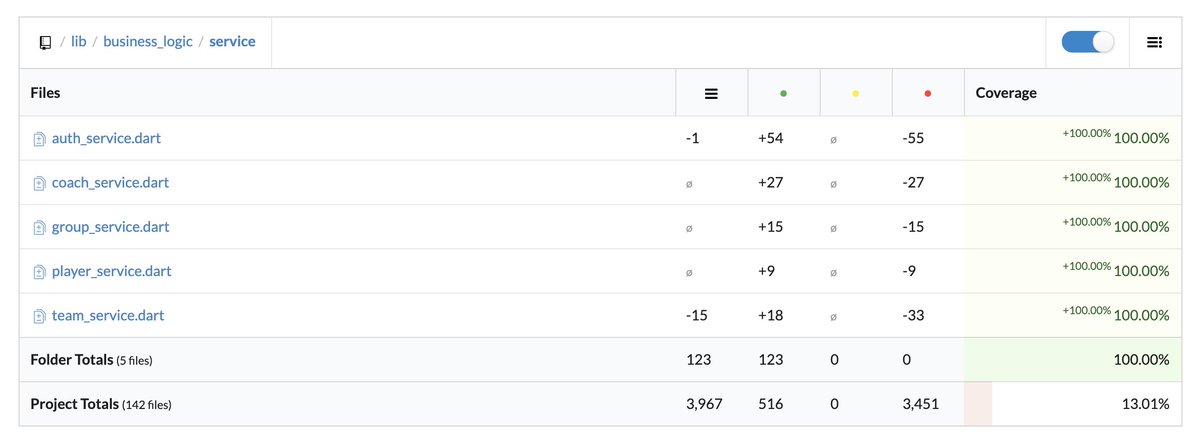Sort by the green covered lines dot

(783, 93)
